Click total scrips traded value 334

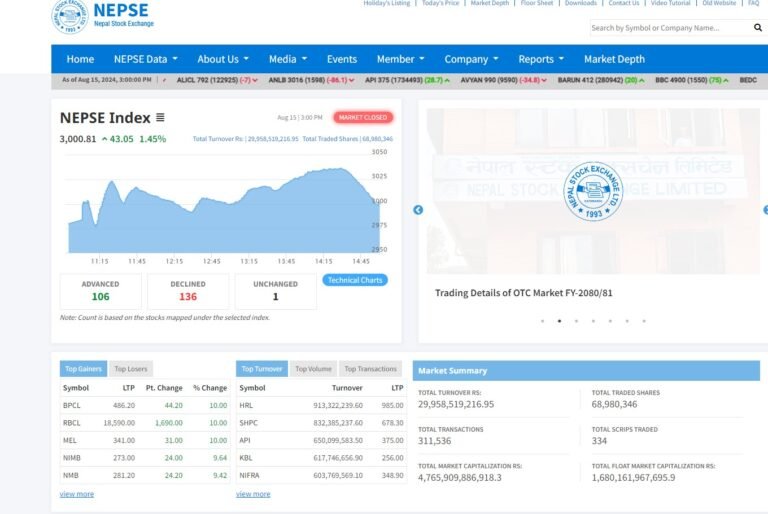point(599,441)
